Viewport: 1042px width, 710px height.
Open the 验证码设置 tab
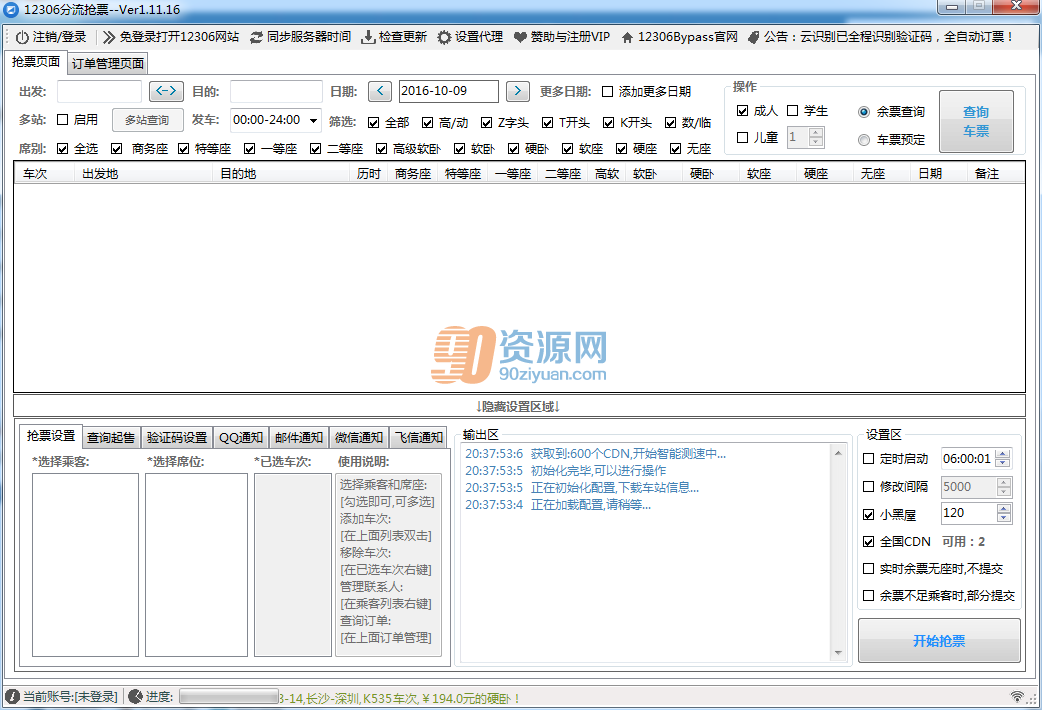pyautogui.click(x=177, y=437)
